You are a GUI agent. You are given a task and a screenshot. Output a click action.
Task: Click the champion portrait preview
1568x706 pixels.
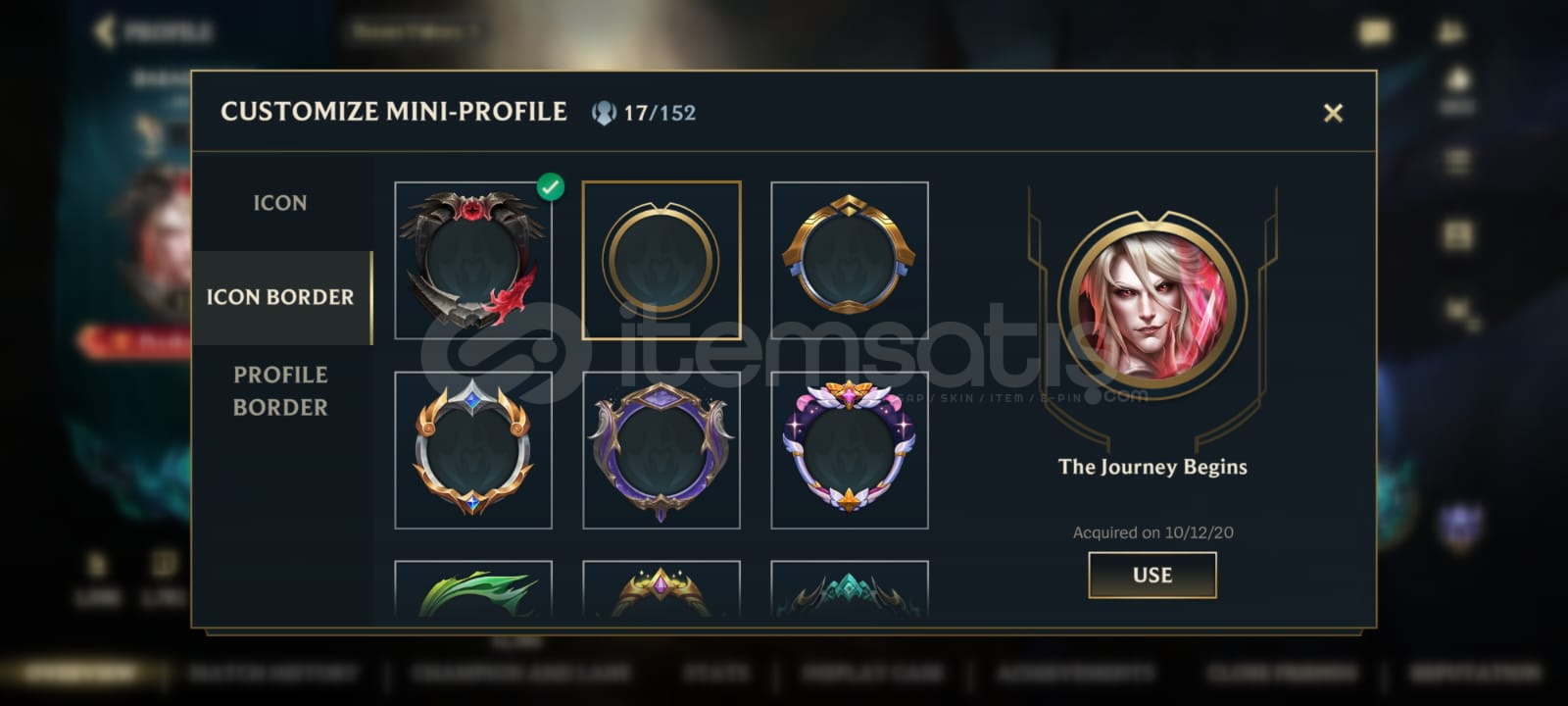click(1152, 307)
